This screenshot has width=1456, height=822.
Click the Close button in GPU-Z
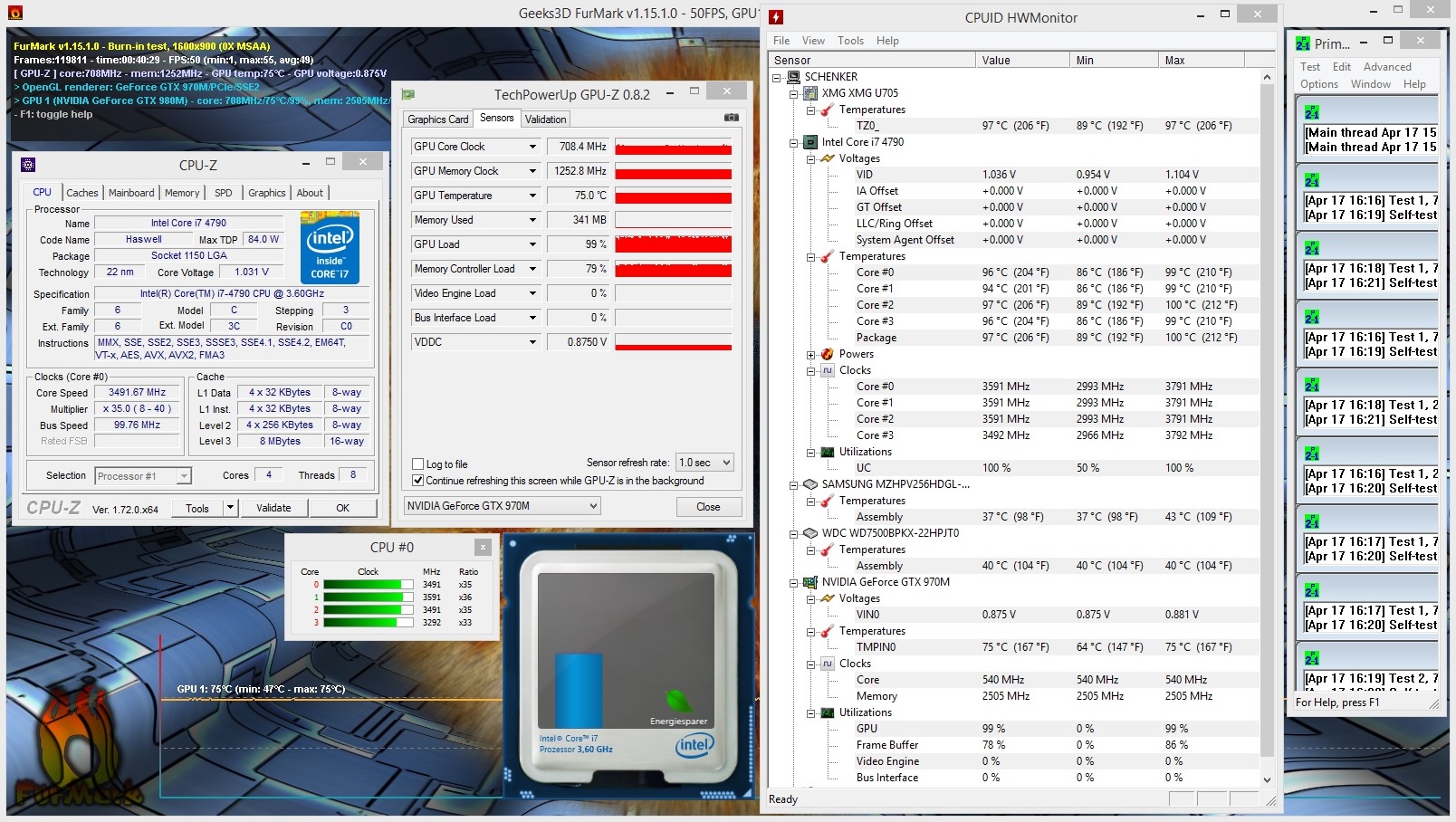[708, 507]
